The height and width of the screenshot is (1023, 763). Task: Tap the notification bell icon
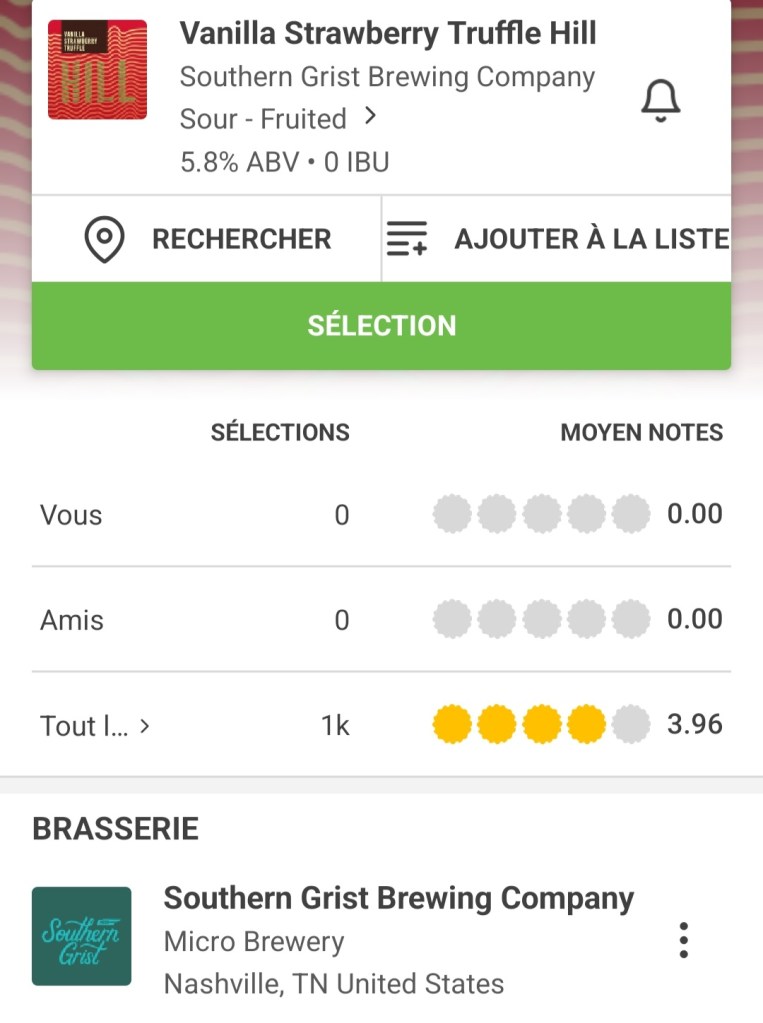(x=660, y=100)
